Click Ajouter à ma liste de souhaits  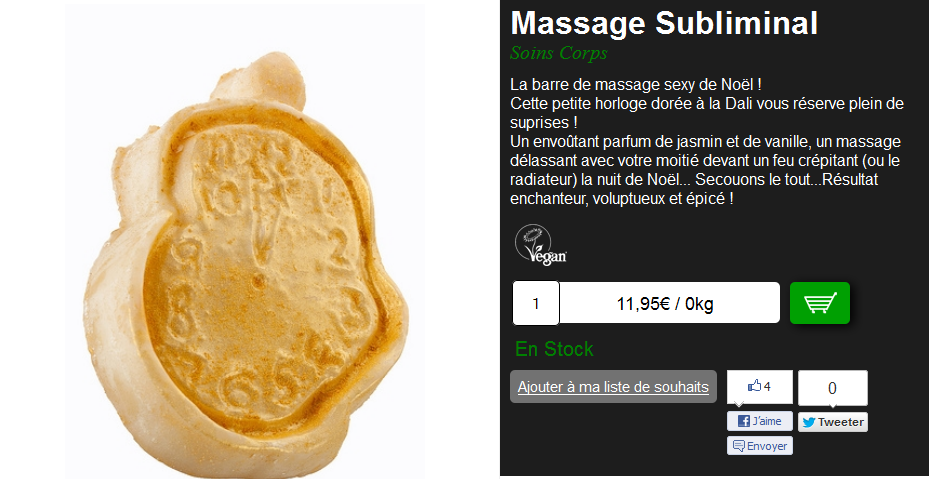(613, 387)
